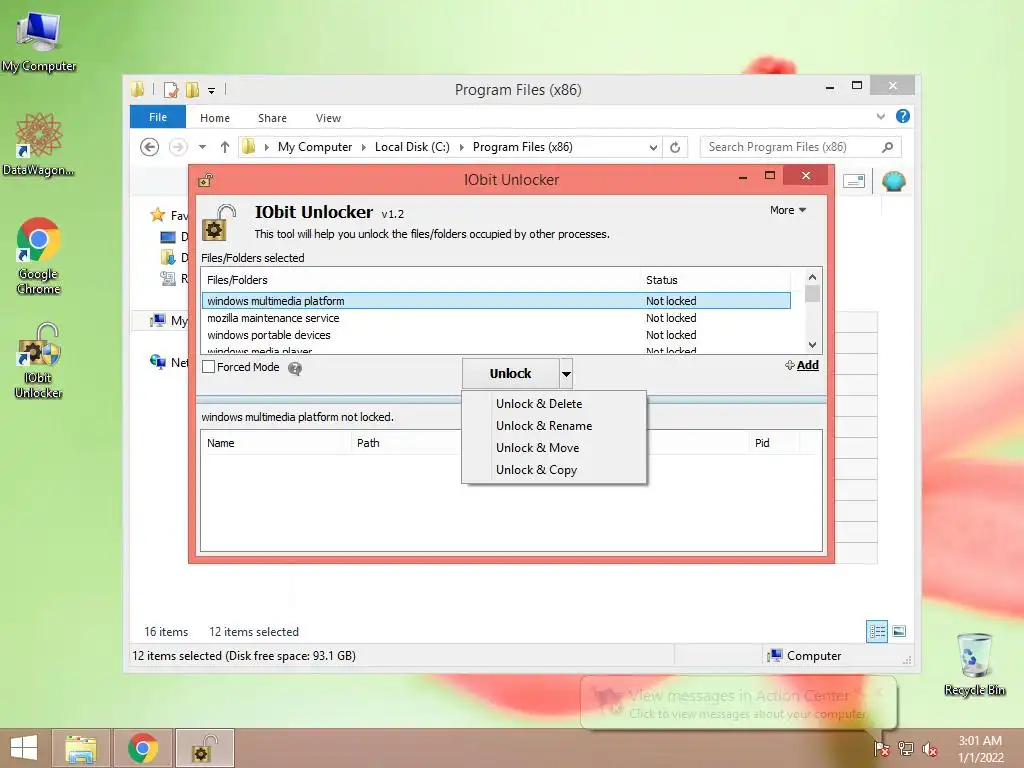Go up one folder level in Explorer
The width and height of the screenshot is (1024, 768).
(225, 147)
